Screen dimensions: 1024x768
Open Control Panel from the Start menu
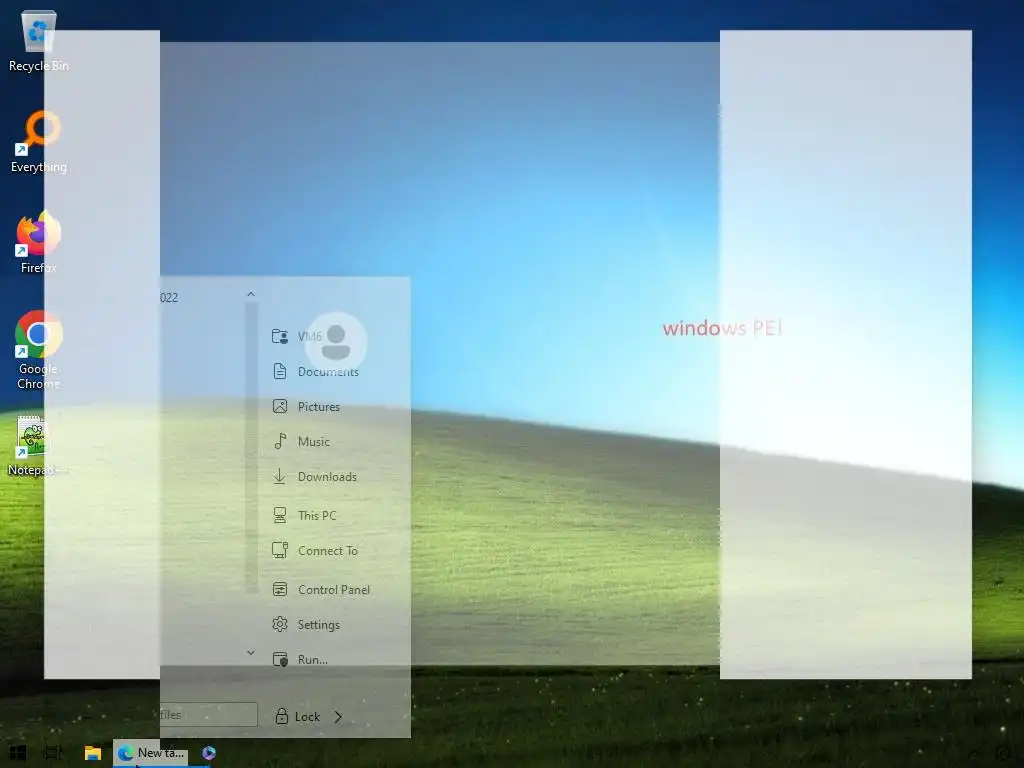(321, 590)
